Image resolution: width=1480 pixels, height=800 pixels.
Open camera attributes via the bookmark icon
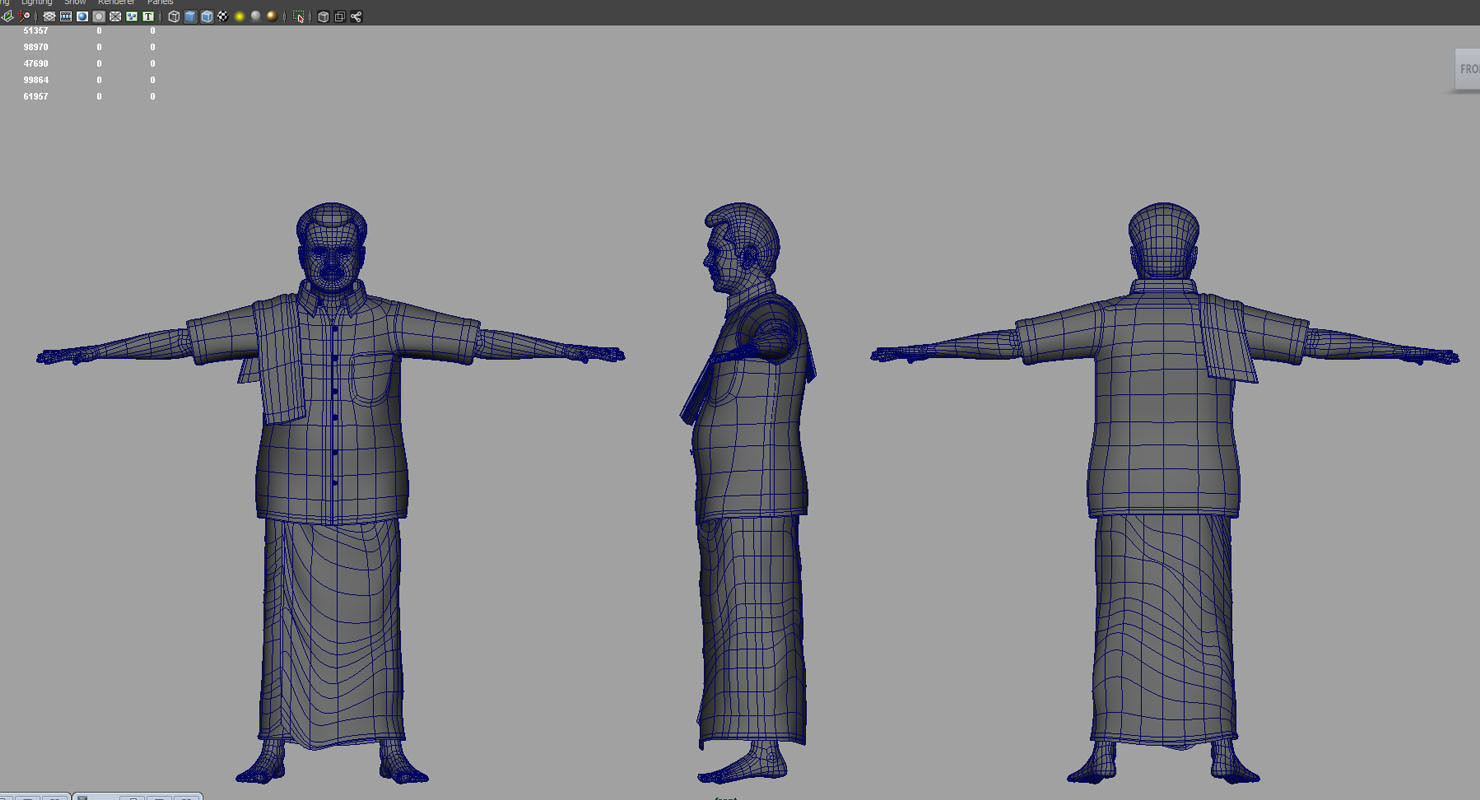click(25, 16)
